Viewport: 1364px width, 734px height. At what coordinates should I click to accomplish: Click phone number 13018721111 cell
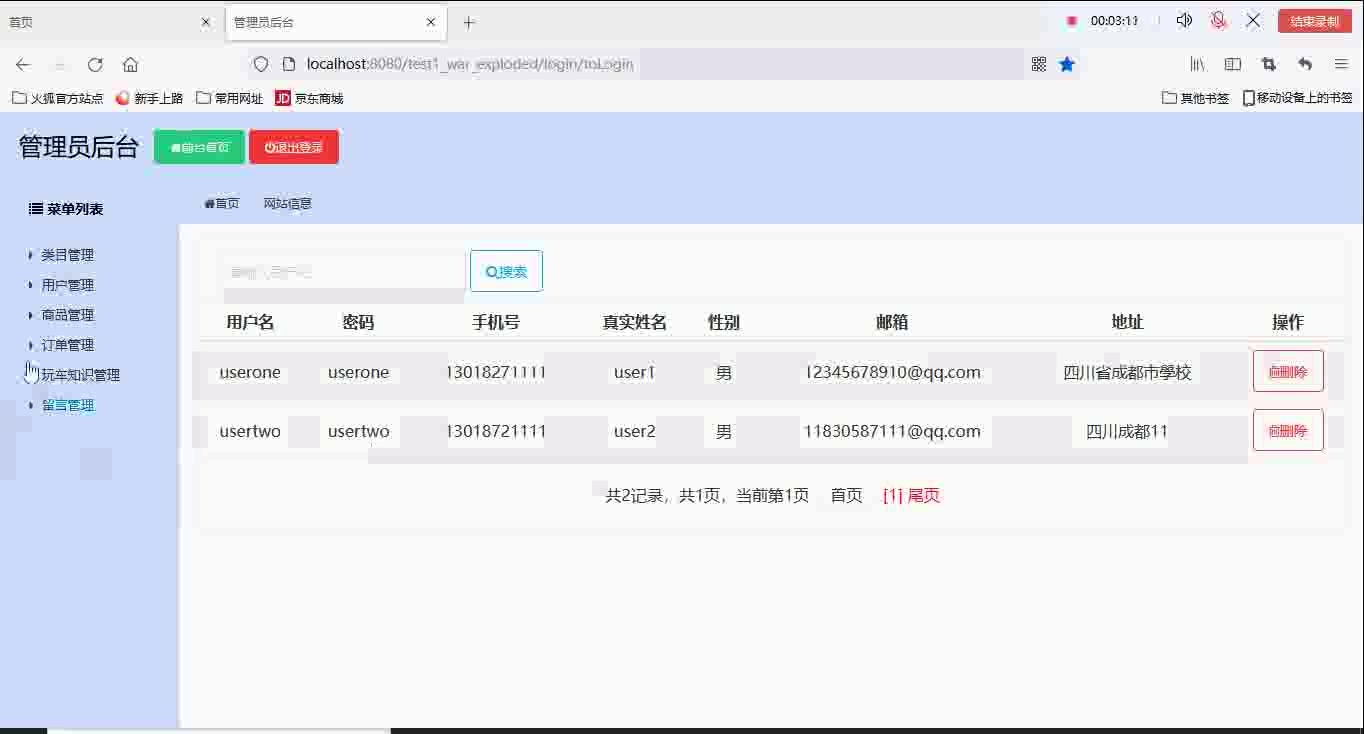[496, 431]
